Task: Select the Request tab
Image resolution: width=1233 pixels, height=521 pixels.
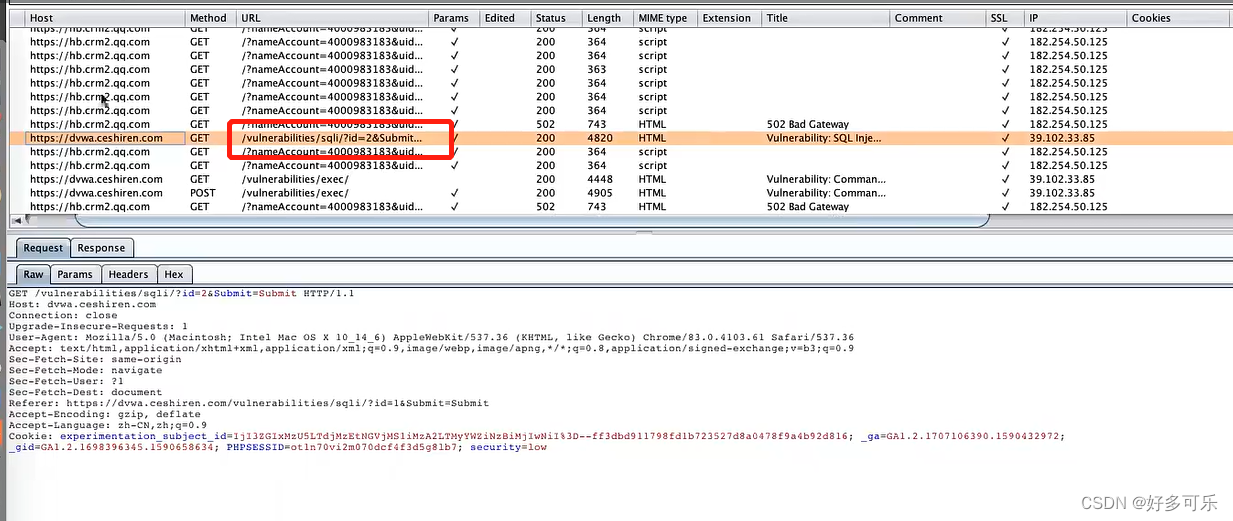Action: pos(43,248)
